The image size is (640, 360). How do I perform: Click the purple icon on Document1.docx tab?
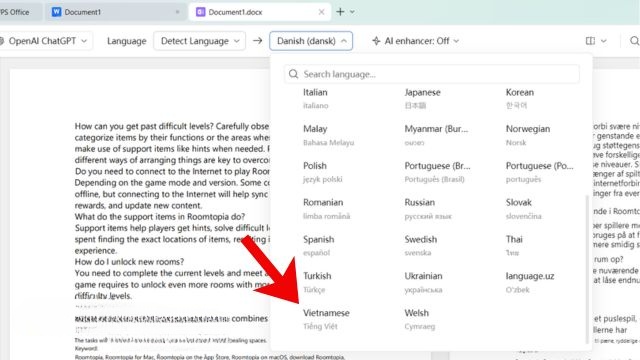tap(200, 12)
